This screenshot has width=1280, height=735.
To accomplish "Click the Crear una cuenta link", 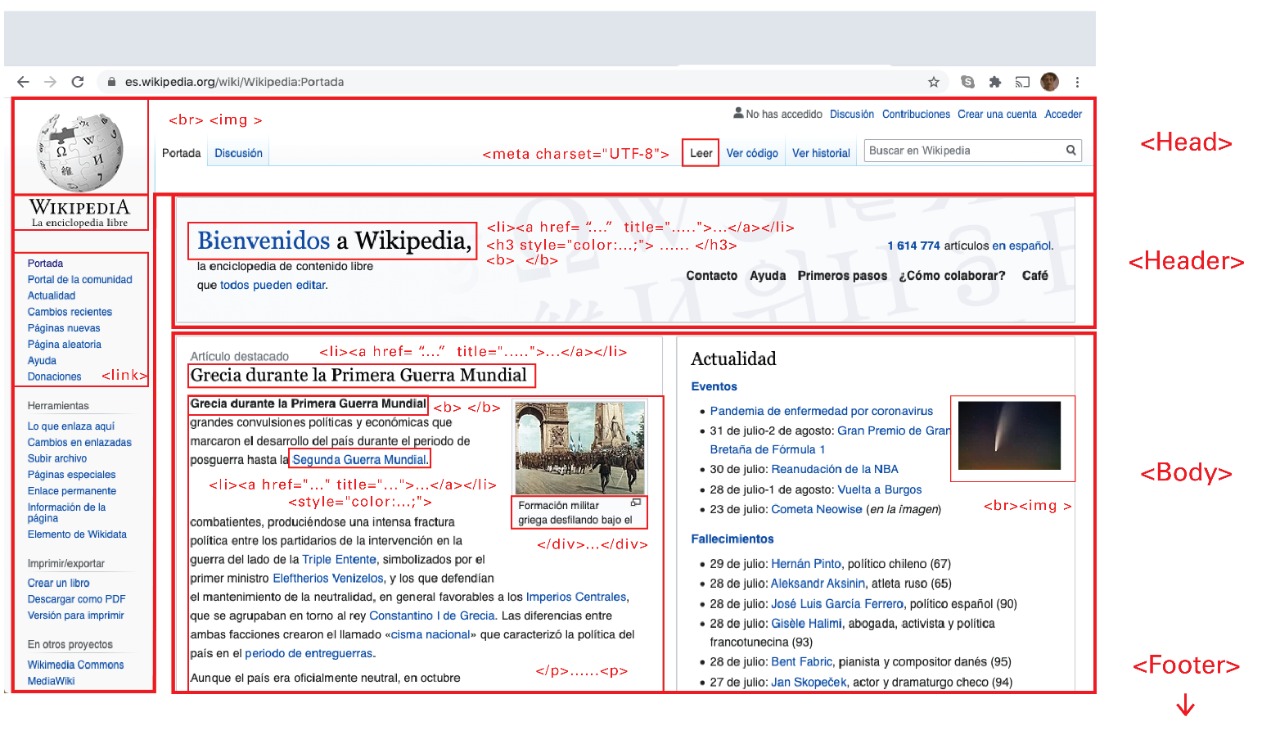I will (x=996, y=114).
